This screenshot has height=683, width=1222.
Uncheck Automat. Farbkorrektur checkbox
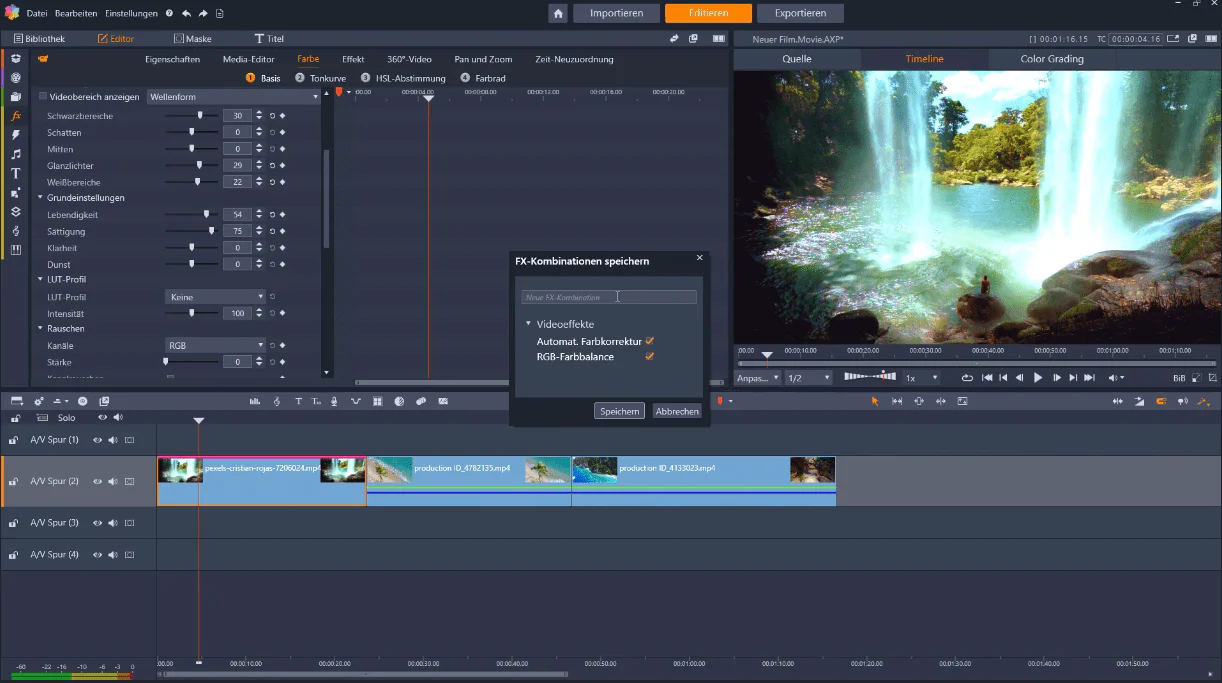(x=650, y=341)
